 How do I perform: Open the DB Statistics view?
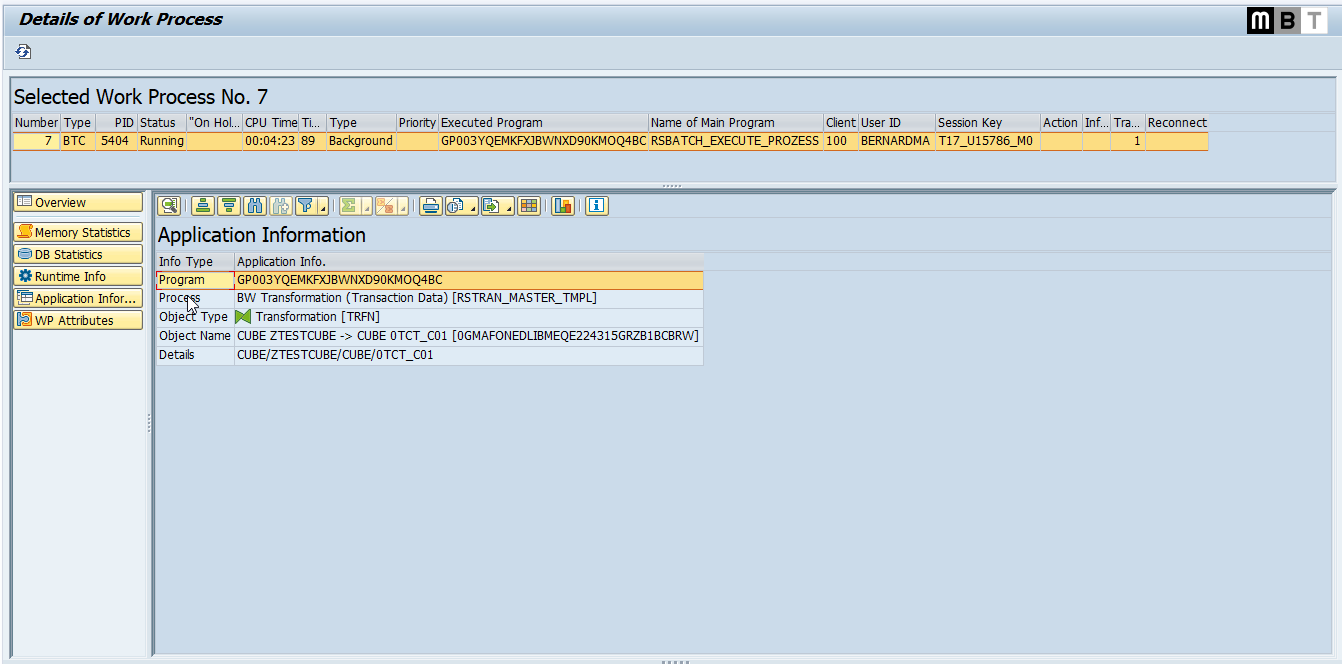[x=78, y=254]
